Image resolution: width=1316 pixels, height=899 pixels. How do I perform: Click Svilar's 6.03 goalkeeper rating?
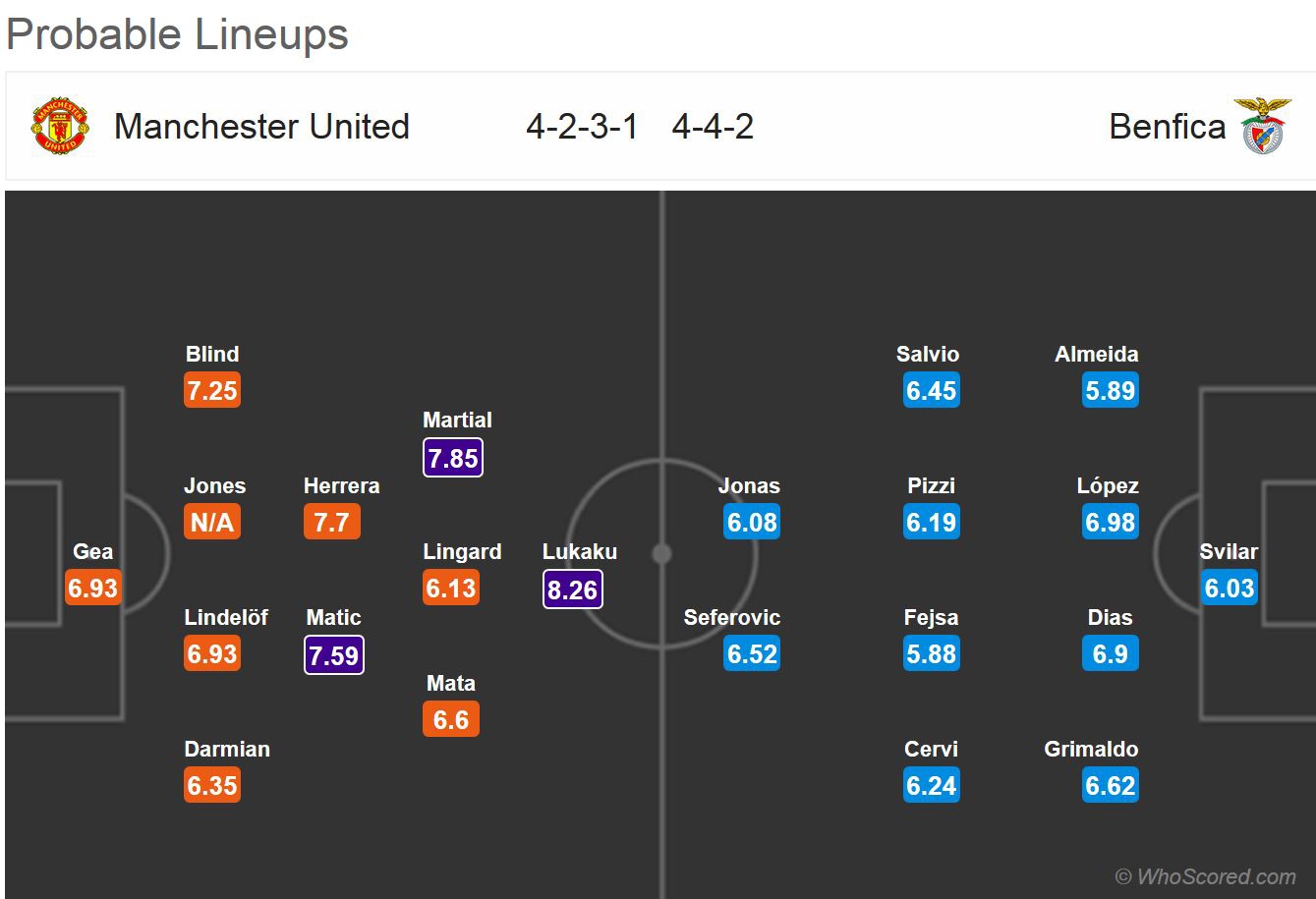[1230, 589]
